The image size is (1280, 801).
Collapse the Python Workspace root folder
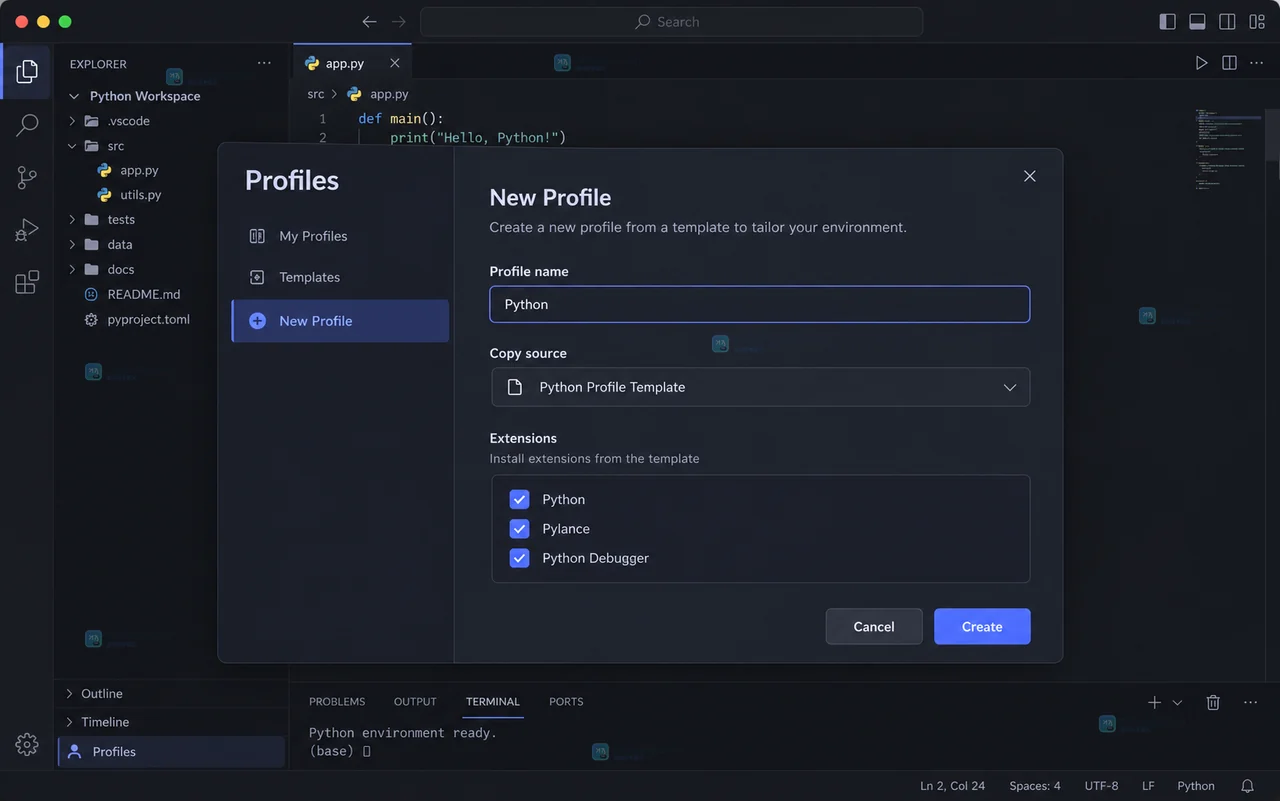pos(74,96)
